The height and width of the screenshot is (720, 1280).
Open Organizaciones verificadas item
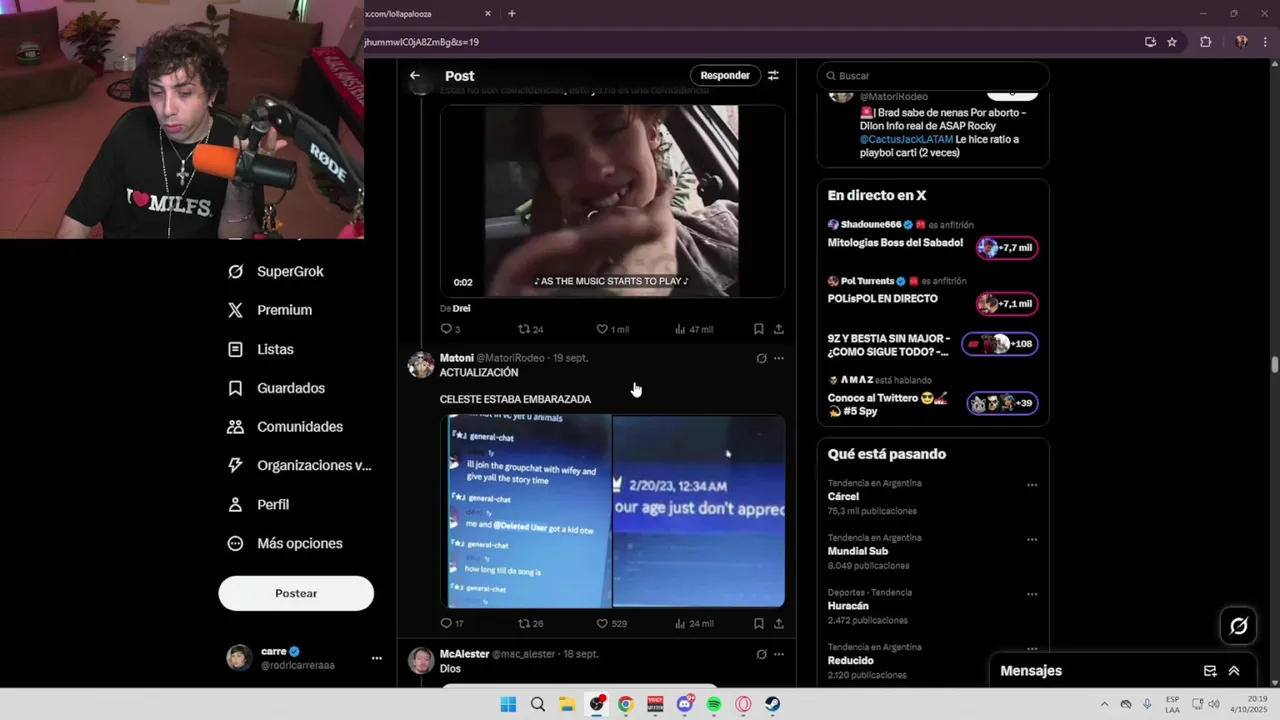pos(300,466)
